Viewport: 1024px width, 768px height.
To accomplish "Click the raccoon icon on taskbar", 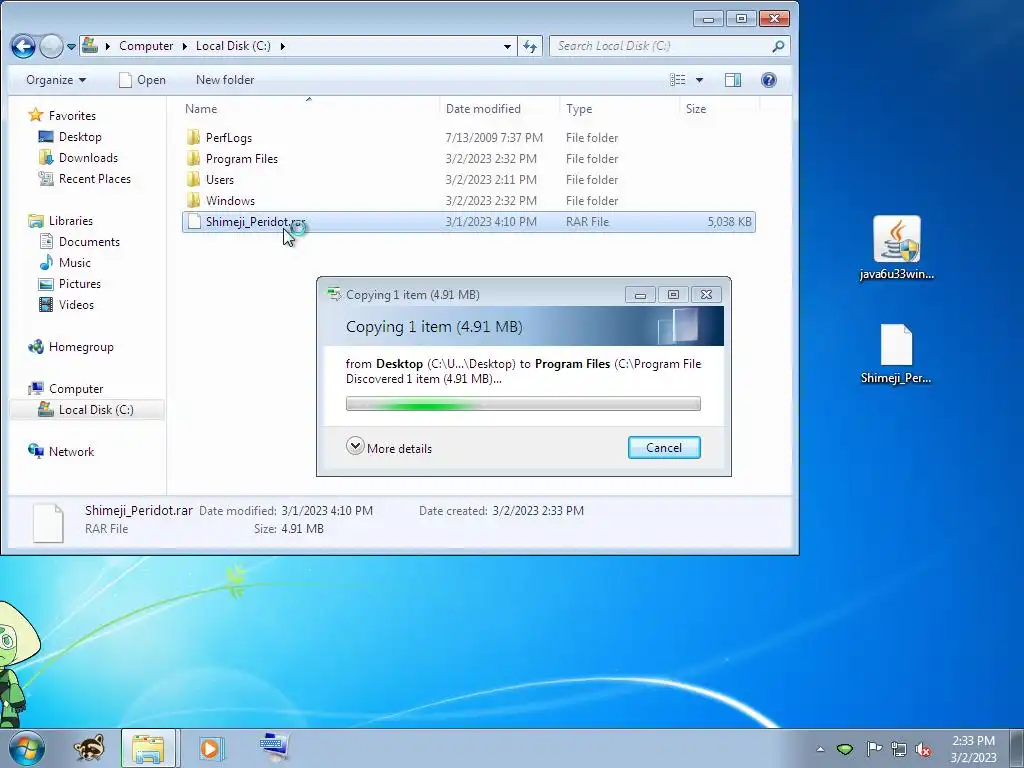I will [89, 748].
